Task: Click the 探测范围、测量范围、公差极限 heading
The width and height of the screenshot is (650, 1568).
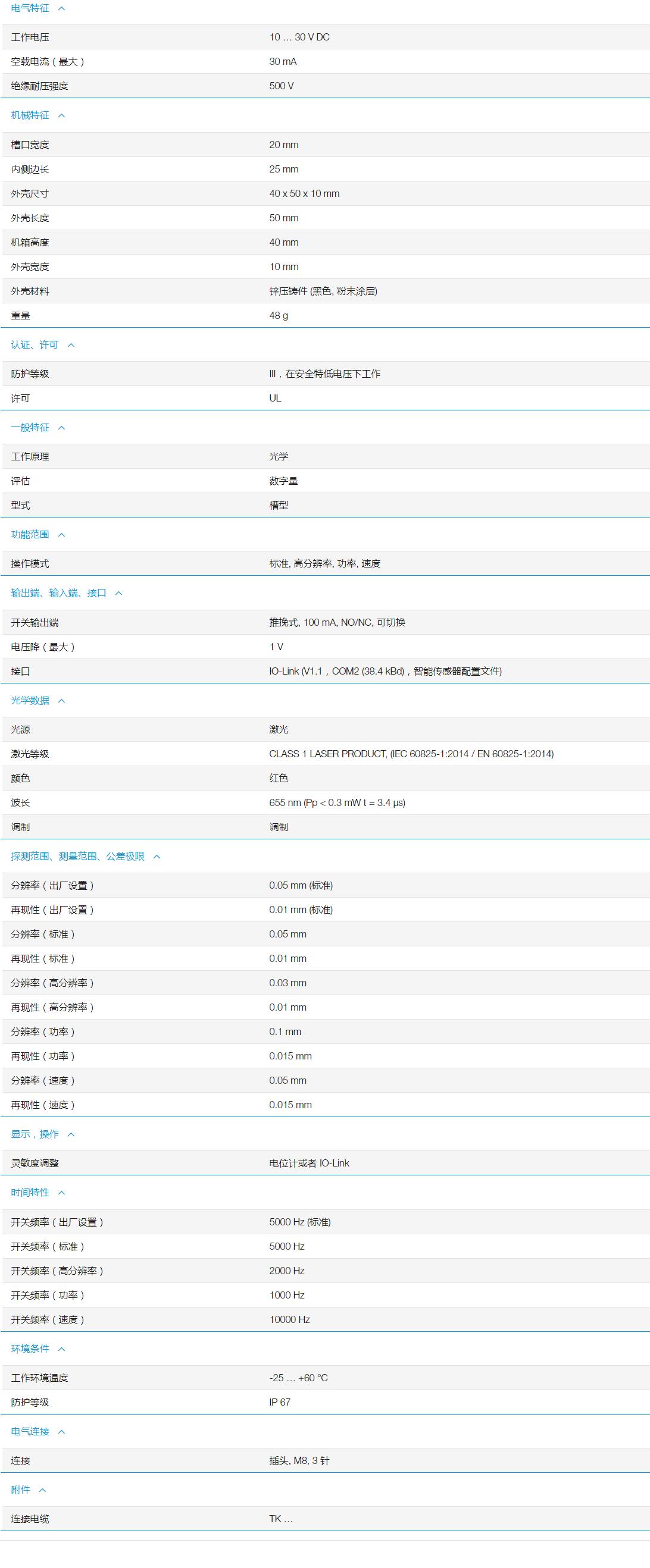Action: [77, 857]
